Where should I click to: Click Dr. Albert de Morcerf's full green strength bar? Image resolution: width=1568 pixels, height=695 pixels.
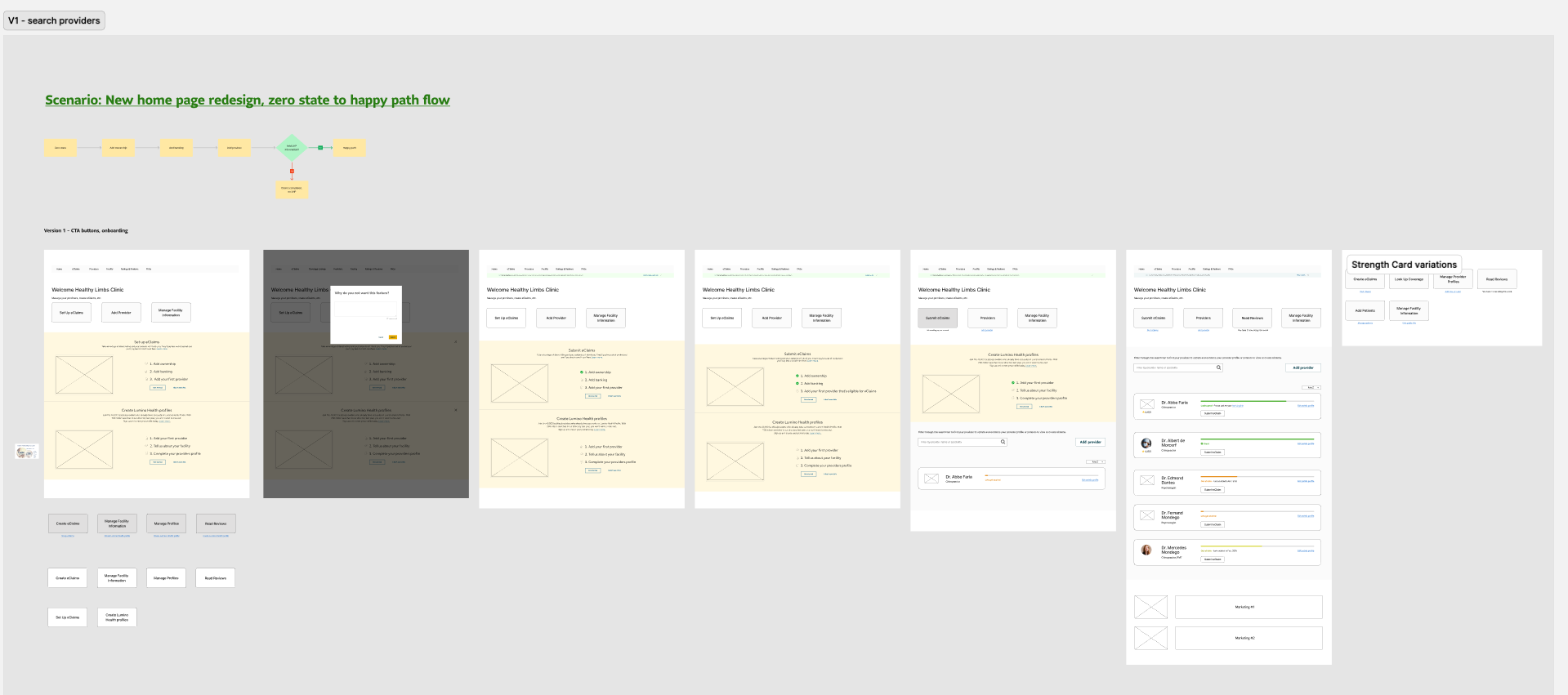[x=1257, y=439]
